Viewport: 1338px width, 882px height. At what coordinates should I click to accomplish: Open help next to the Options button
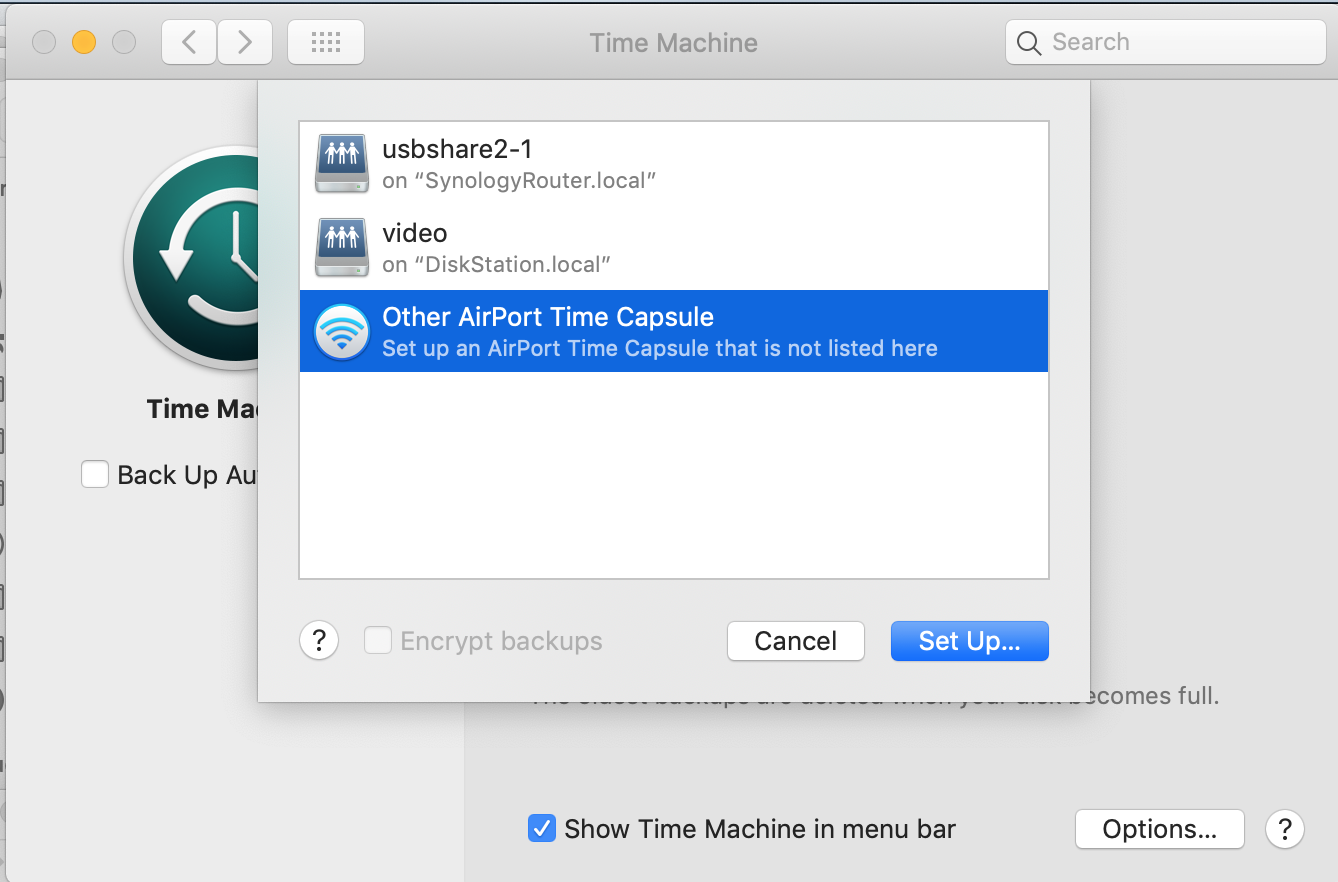click(x=1285, y=829)
